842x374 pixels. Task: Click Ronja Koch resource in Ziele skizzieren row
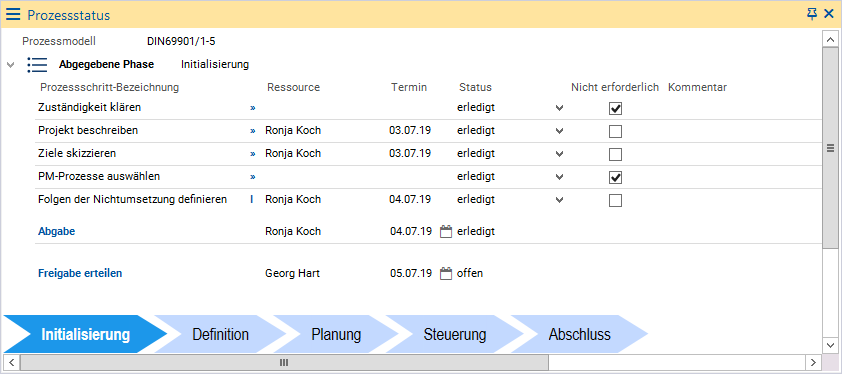point(293,154)
